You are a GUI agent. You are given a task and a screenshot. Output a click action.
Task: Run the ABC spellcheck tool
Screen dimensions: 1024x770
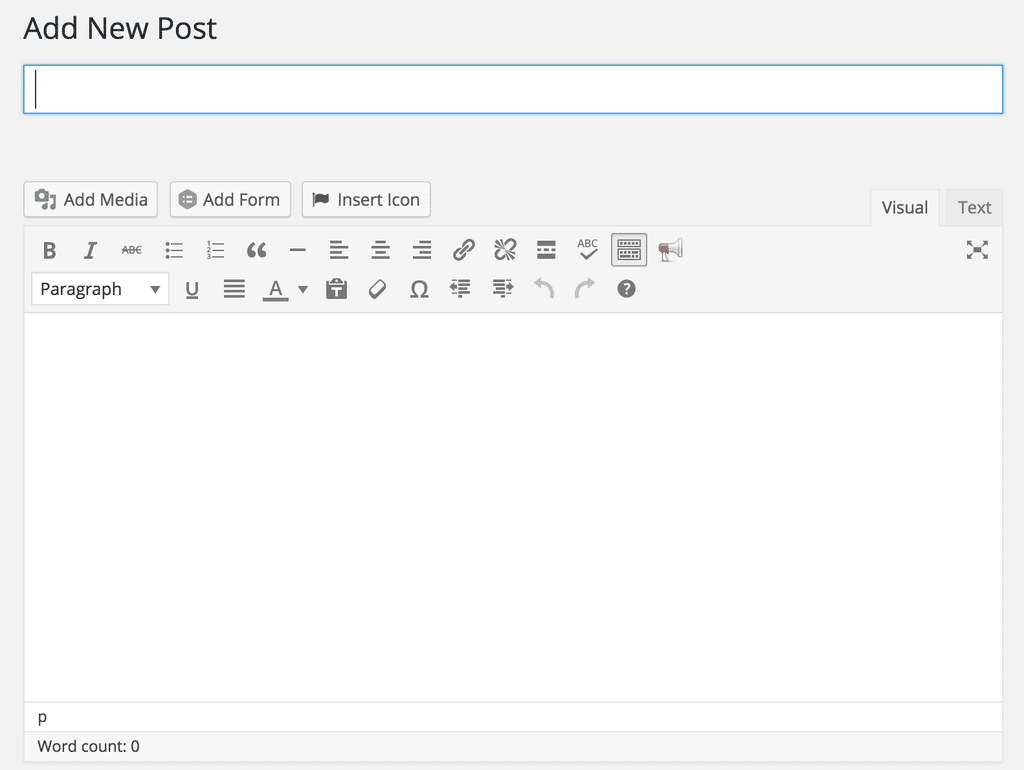(x=587, y=249)
